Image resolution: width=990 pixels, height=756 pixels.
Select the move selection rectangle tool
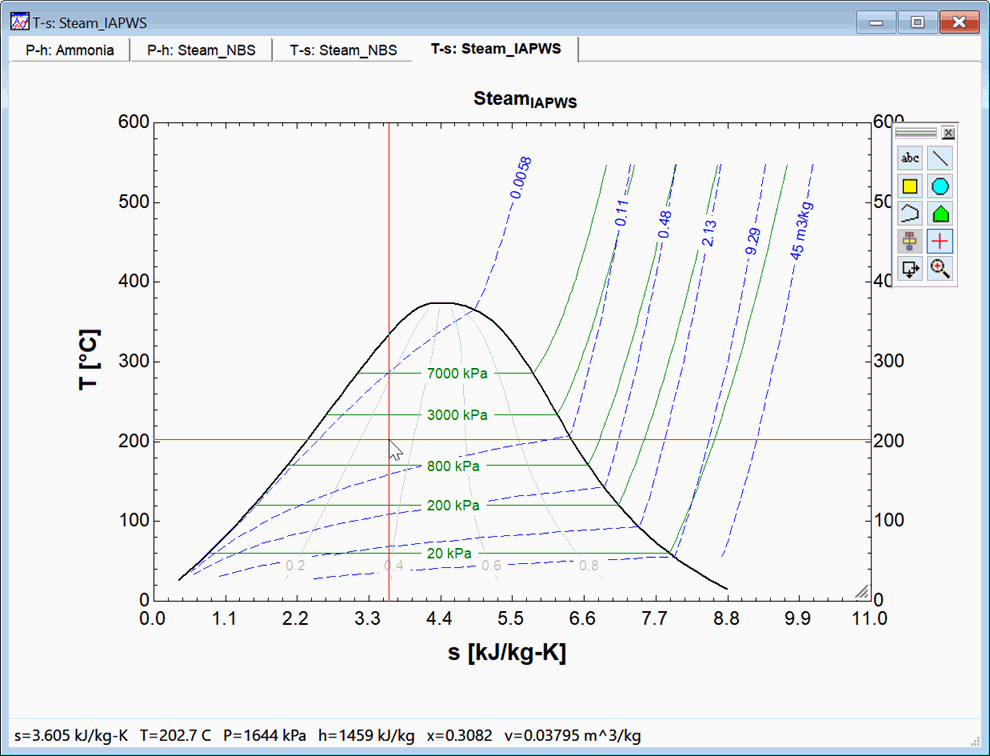(x=910, y=268)
